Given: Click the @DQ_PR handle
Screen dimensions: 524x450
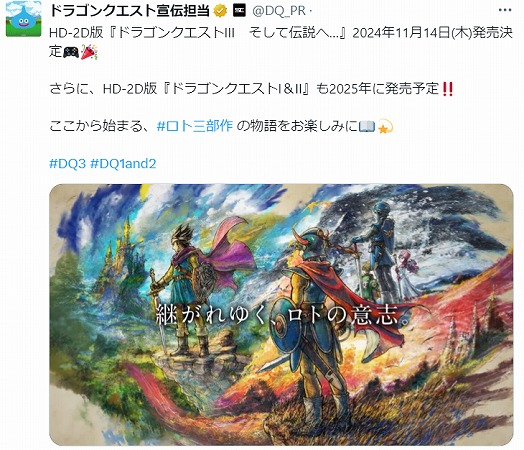Looking at the screenshot, I should 279,11.
